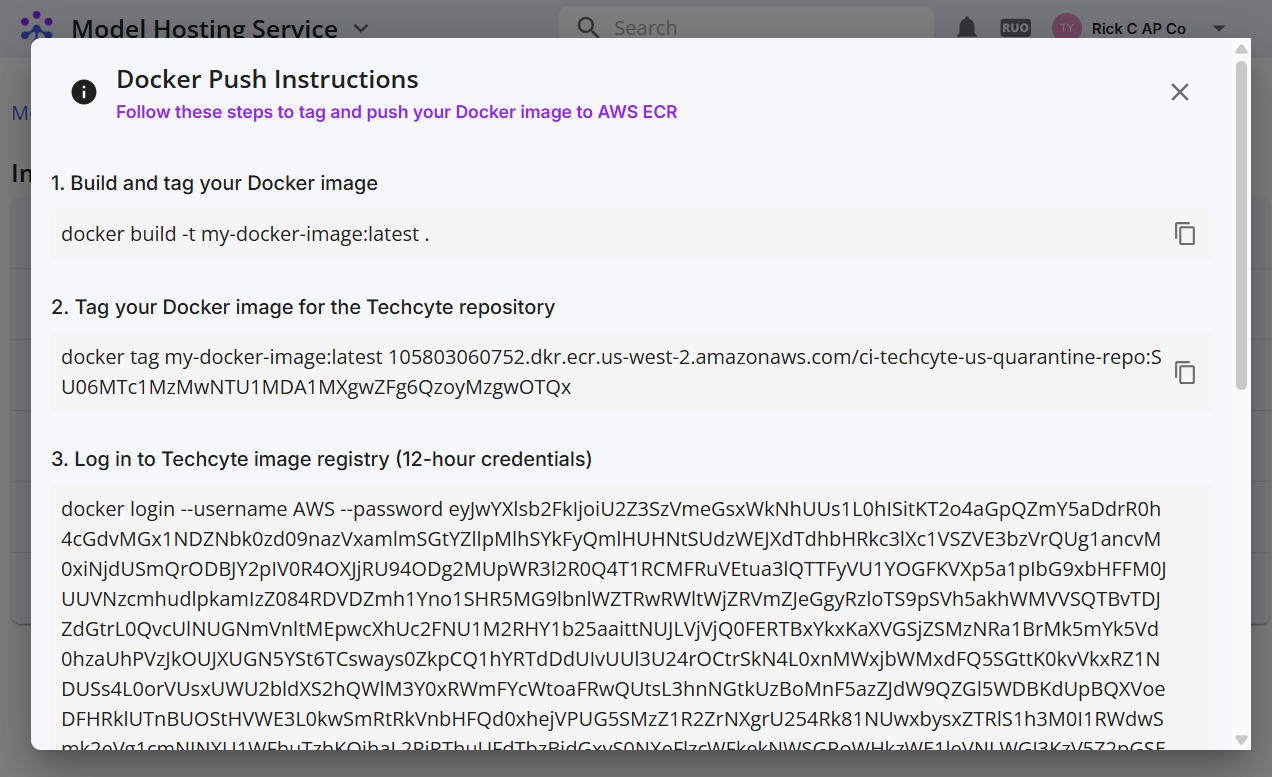Screen dimensions: 1272x777
Task: Click the 'Rick C AP Co' account name
Action: tap(1139, 29)
